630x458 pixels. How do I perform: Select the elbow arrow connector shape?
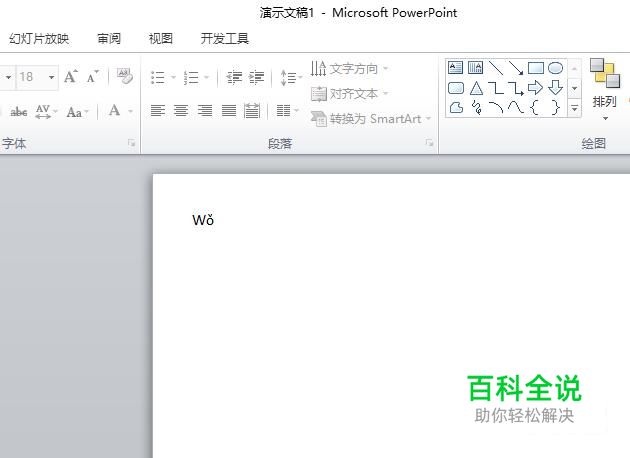[x=515, y=88]
